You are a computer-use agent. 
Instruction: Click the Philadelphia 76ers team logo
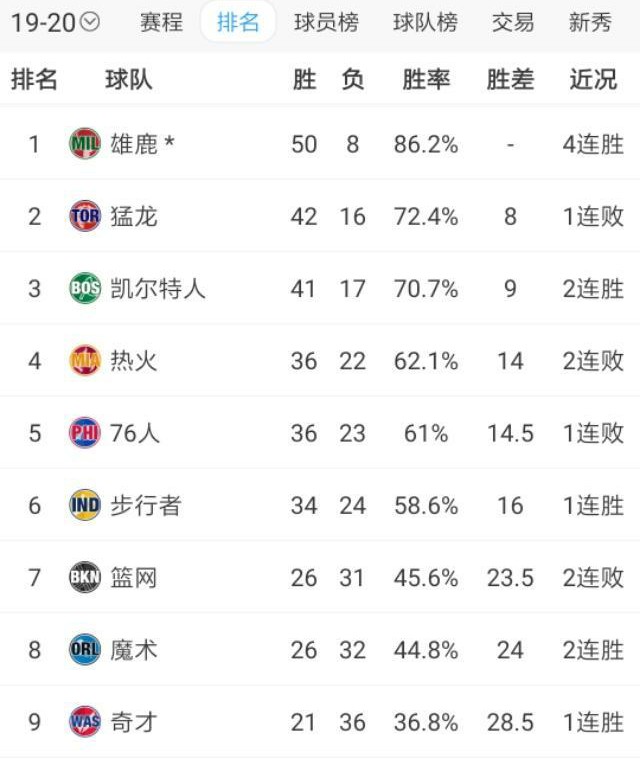[x=85, y=433]
